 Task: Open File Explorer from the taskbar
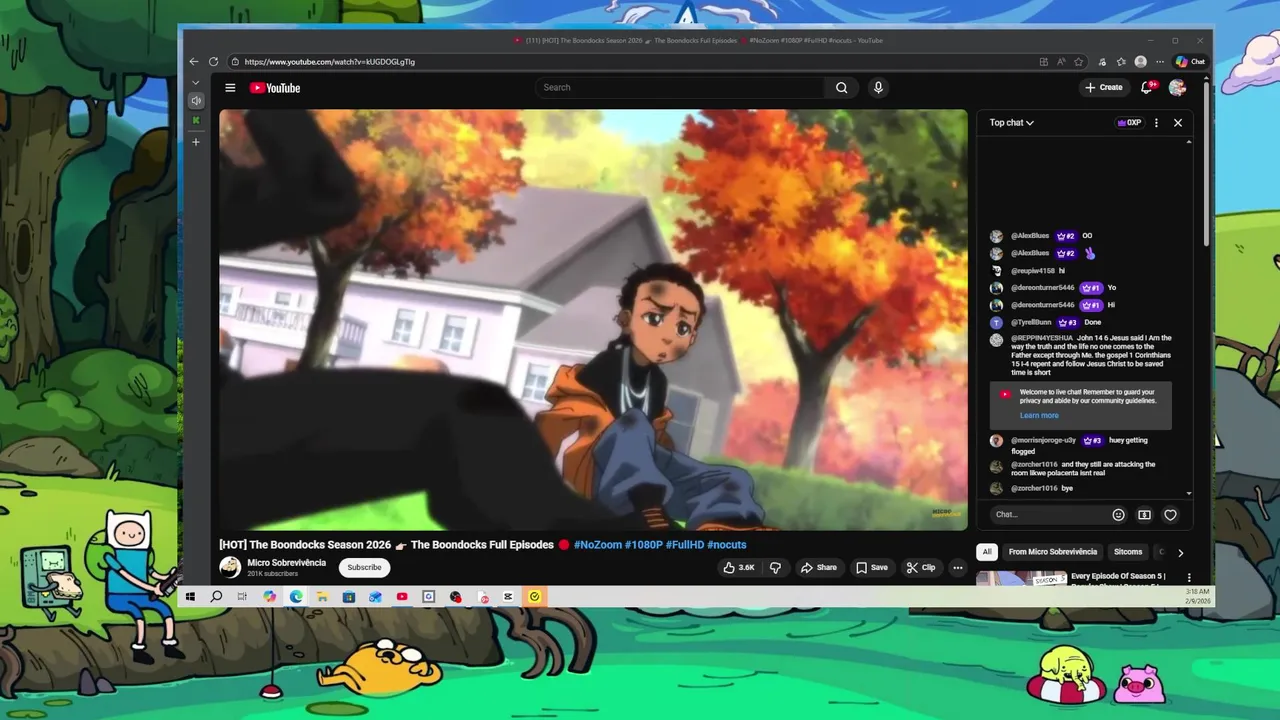(322, 597)
